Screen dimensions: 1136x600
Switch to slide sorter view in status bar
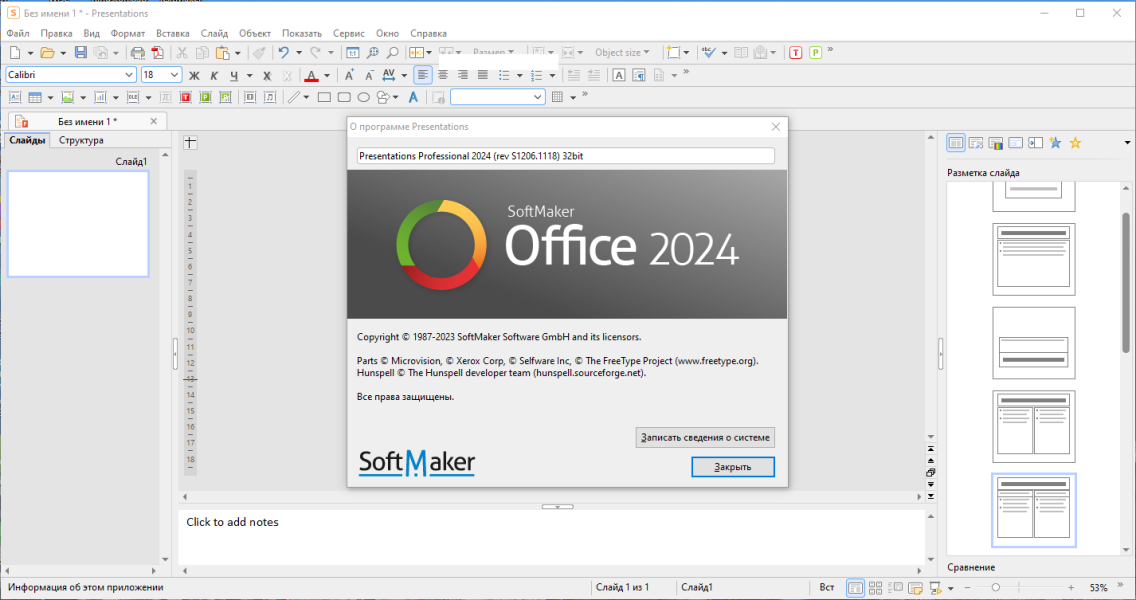(x=875, y=588)
